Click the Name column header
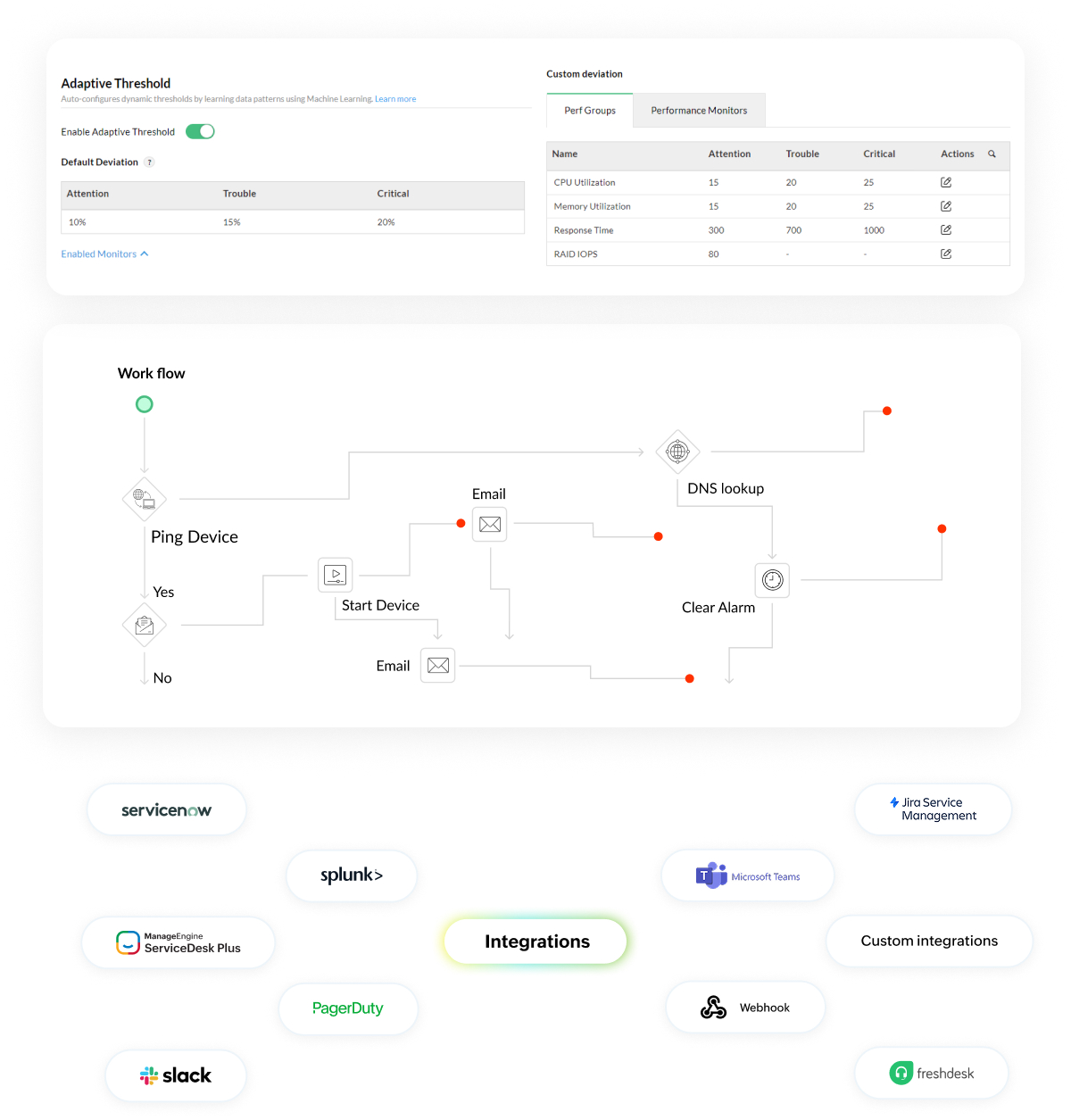 tap(565, 154)
